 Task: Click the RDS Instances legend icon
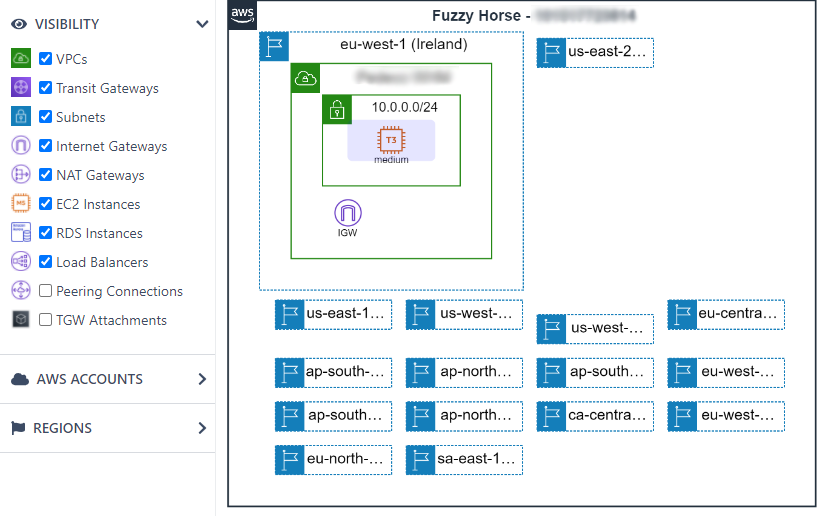tap(21, 232)
